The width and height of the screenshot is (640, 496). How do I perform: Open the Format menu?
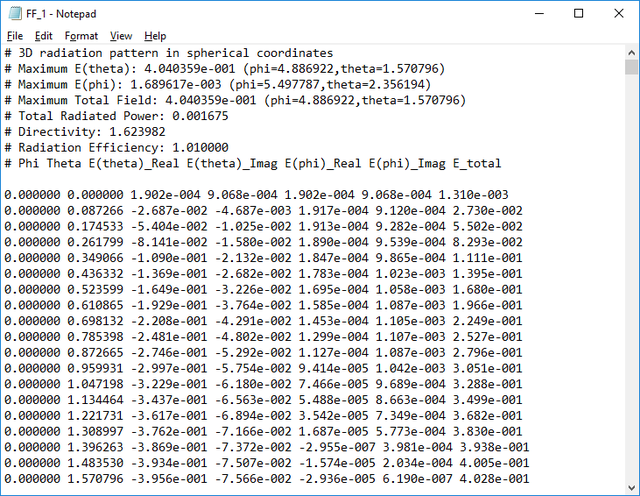81,36
